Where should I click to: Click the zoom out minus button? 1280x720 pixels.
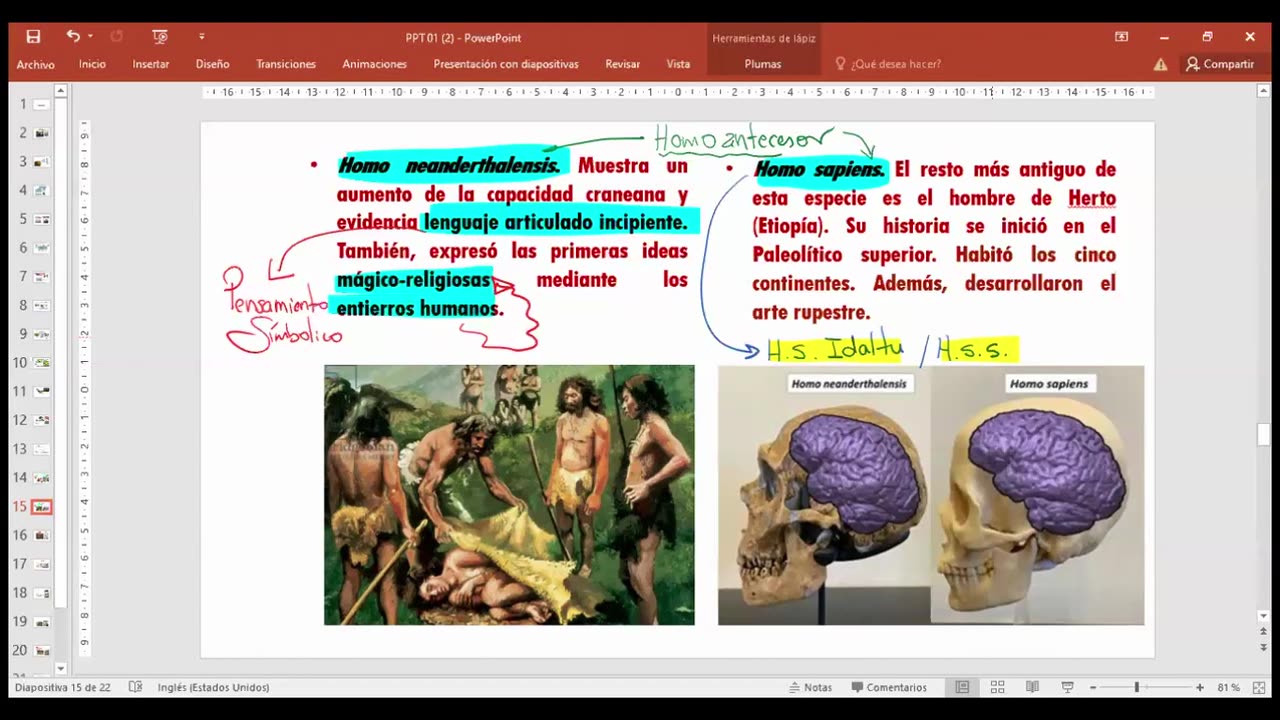1093,687
